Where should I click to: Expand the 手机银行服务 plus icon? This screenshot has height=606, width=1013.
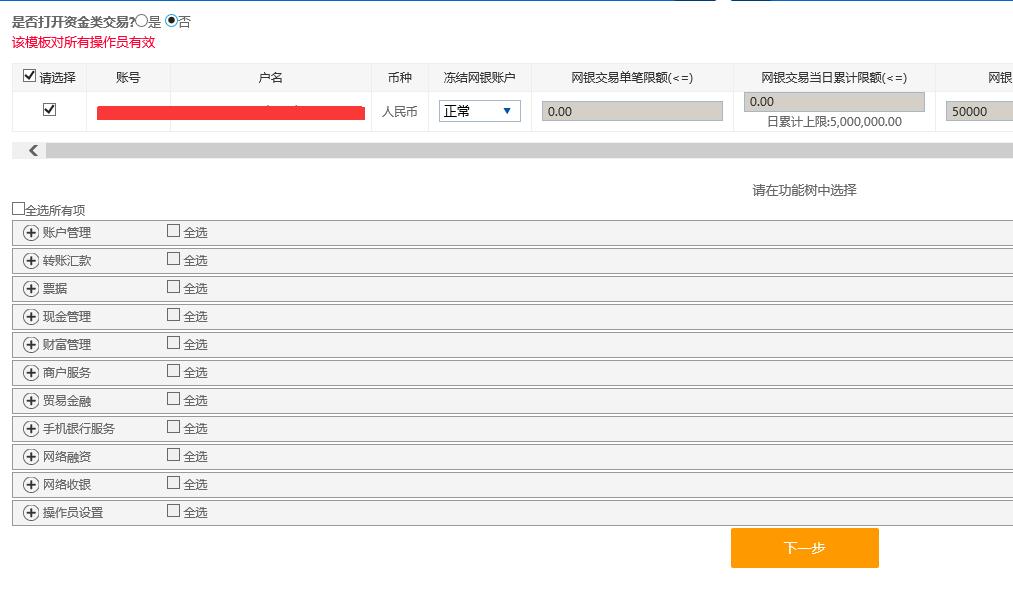click(31, 429)
